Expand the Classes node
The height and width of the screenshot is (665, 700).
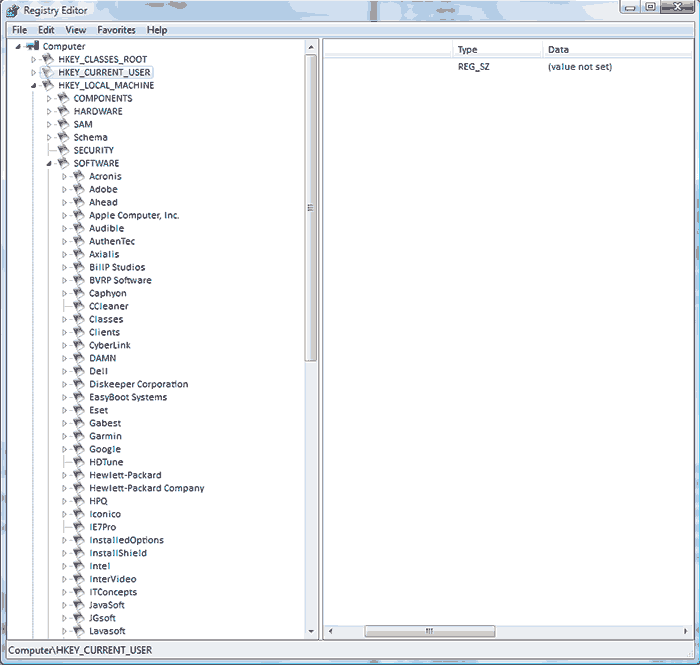[x=64, y=319]
